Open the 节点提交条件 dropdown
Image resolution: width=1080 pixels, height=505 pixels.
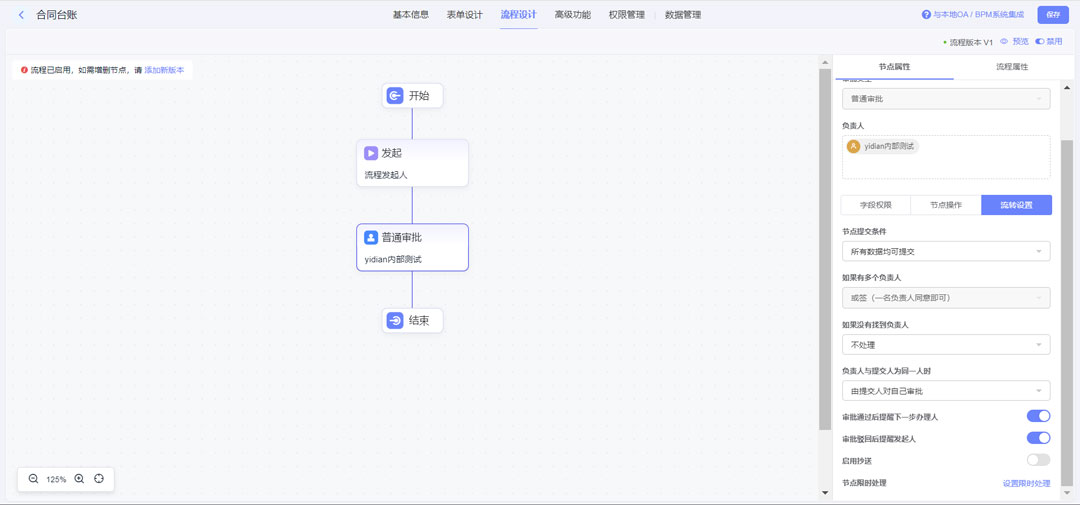point(945,251)
